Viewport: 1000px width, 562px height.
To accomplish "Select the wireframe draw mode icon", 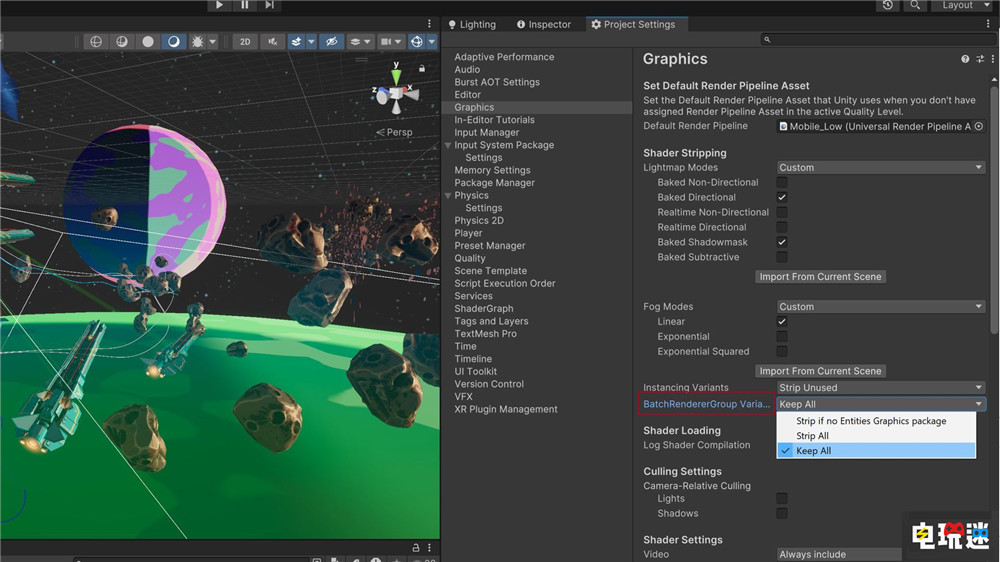I will pyautogui.click(x=96, y=42).
